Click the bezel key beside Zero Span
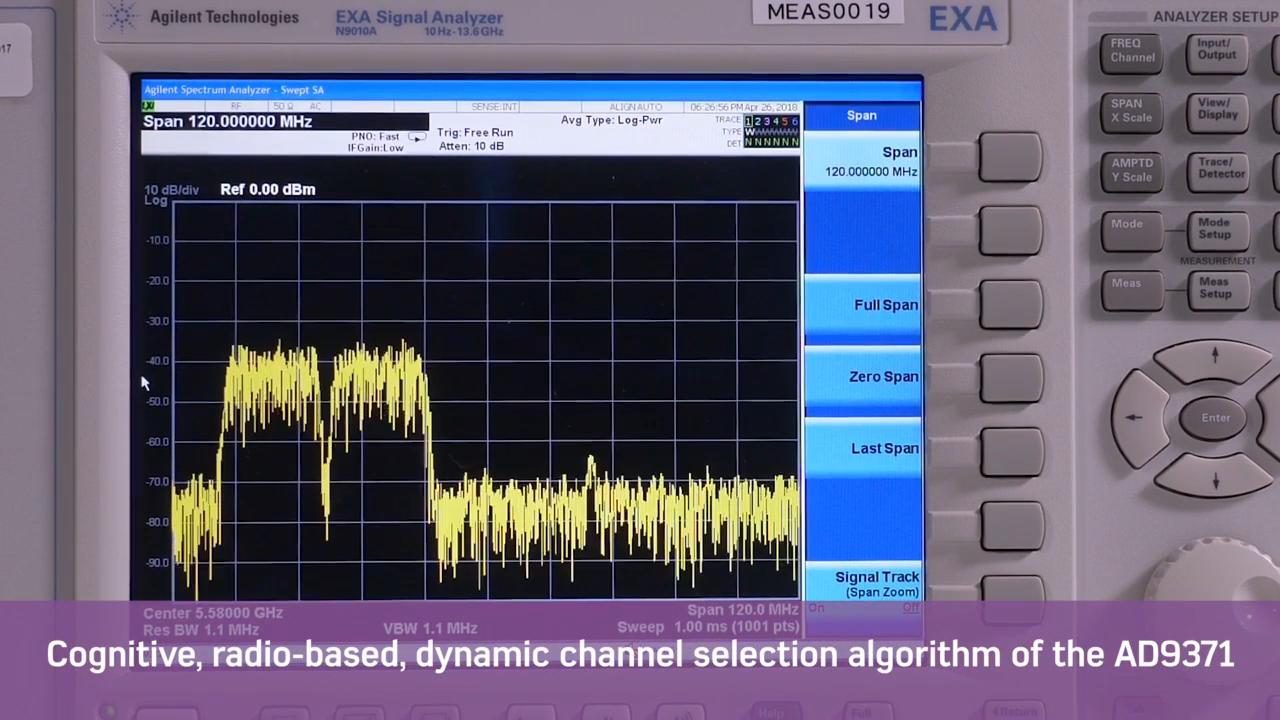Image resolution: width=1280 pixels, height=720 pixels. coord(1010,378)
